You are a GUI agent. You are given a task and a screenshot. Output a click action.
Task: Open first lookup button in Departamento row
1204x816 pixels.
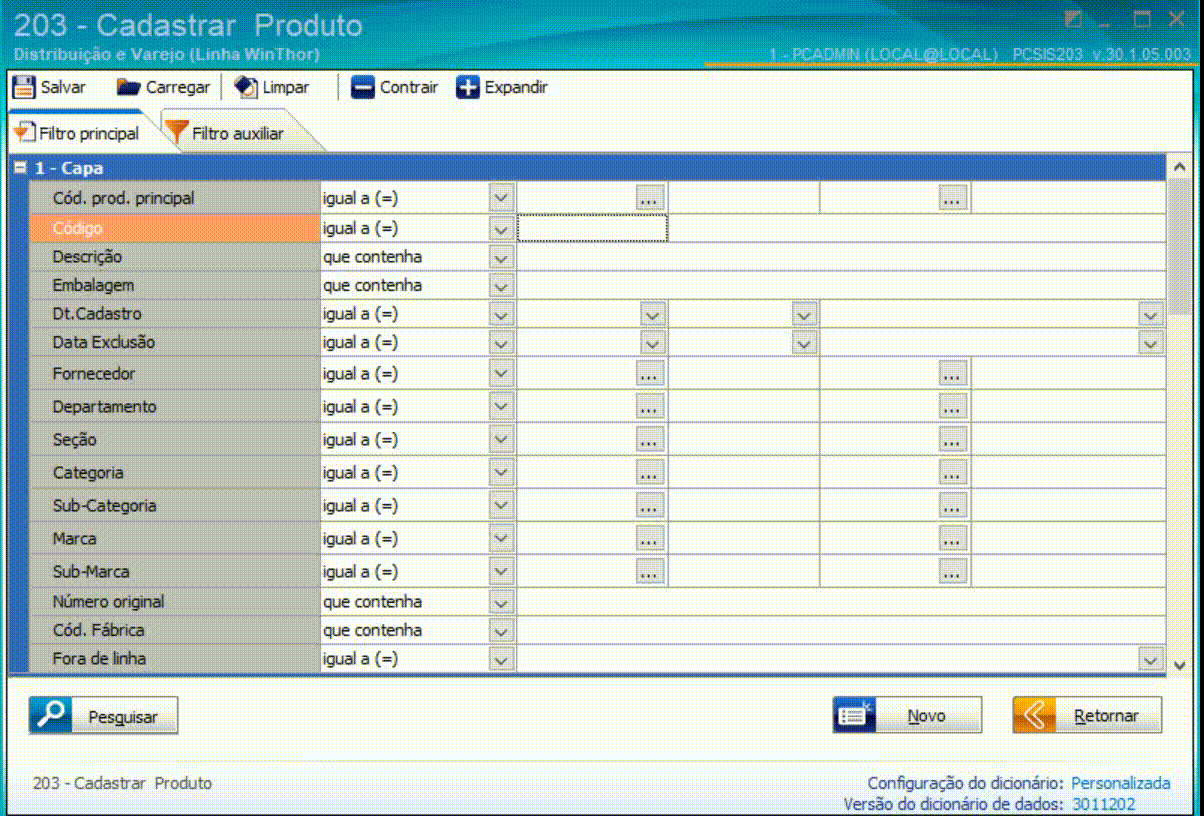click(x=650, y=407)
